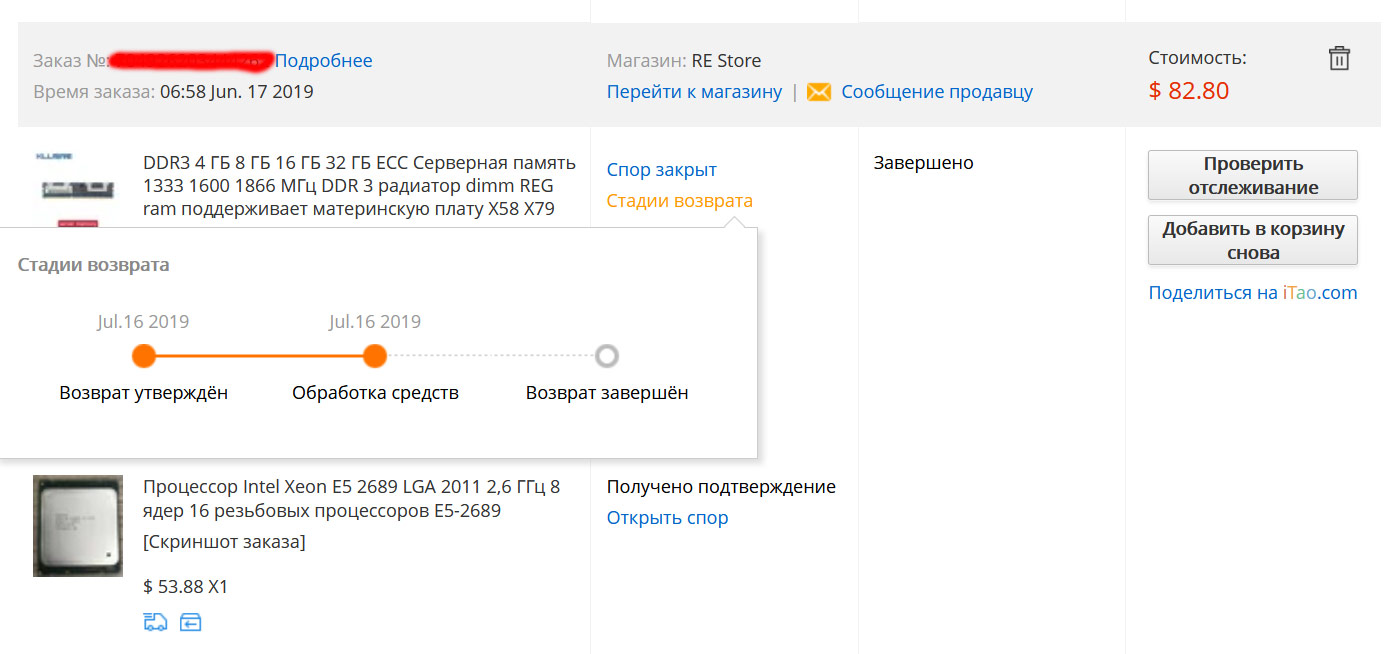1386x654 pixels.
Task: Click "Открыть спор" for the processor
Action: coord(667,518)
